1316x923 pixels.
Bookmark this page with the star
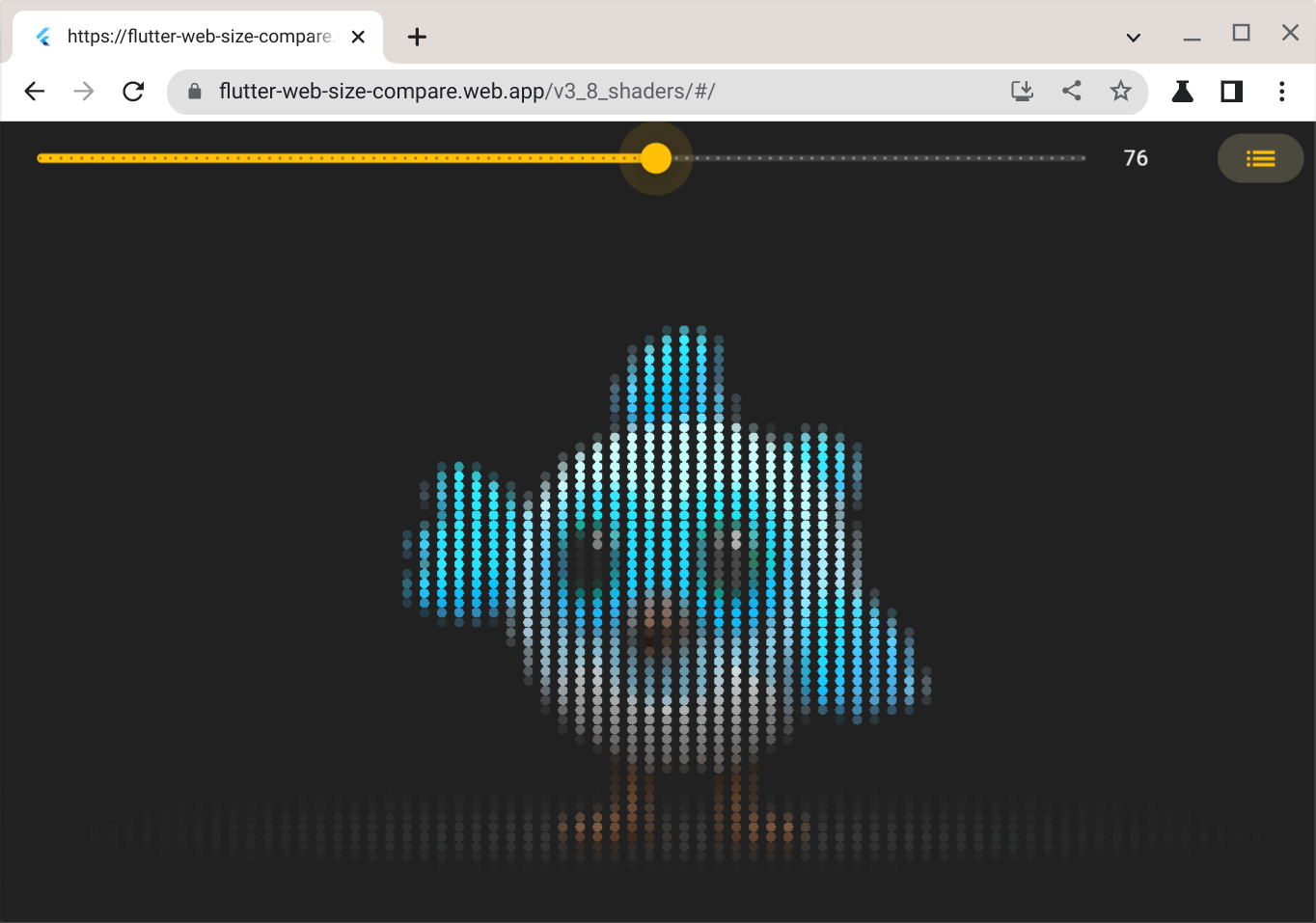(x=1120, y=91)
